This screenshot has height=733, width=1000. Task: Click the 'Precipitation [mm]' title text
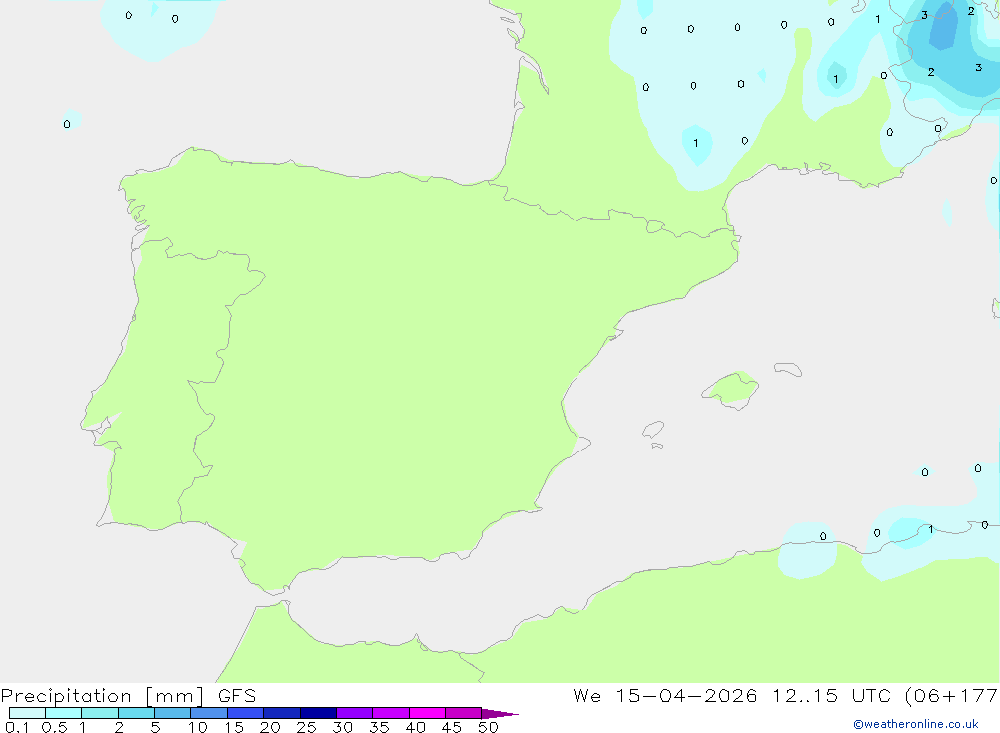102,696
